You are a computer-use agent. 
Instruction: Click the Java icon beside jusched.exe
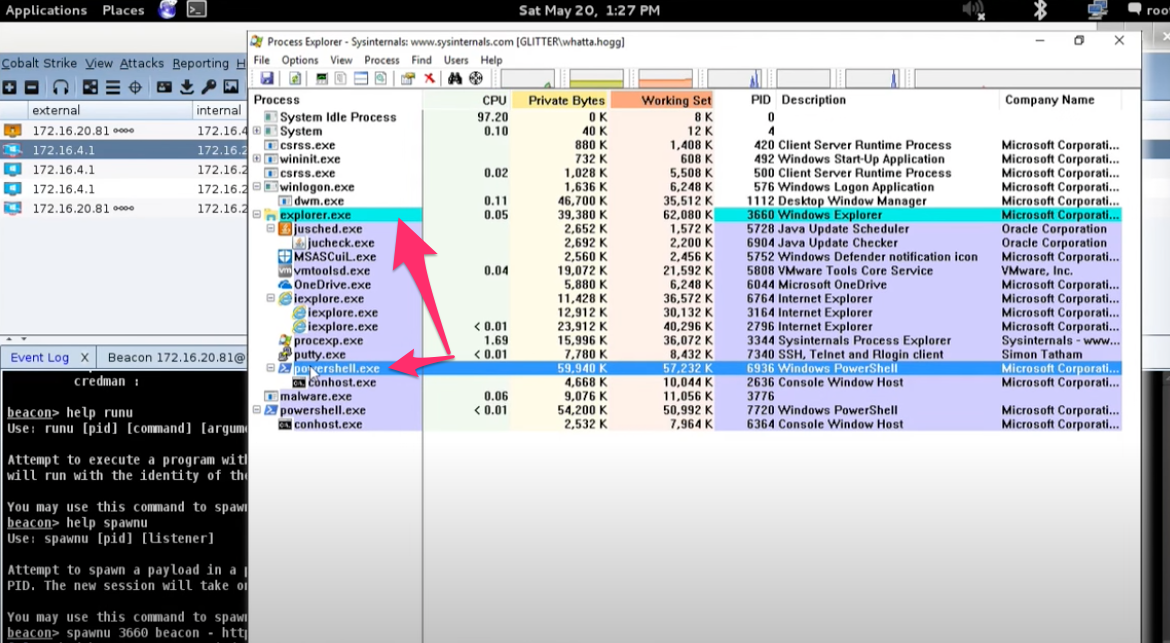(285, 229)
